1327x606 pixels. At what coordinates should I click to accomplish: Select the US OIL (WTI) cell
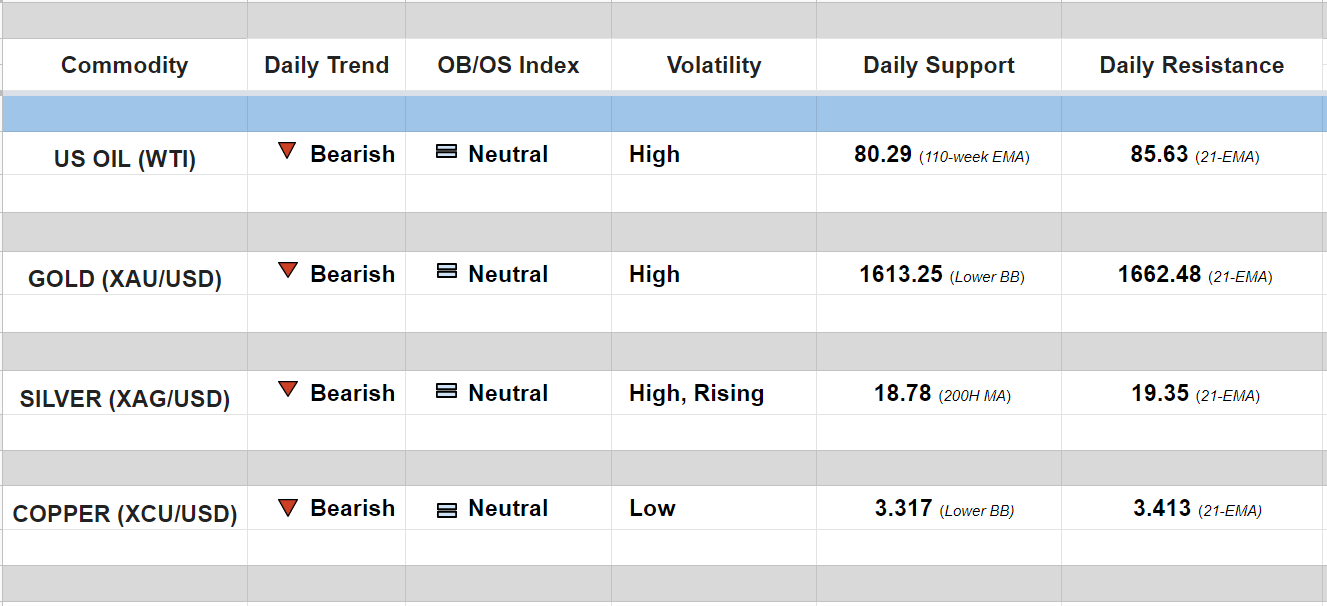124,159
